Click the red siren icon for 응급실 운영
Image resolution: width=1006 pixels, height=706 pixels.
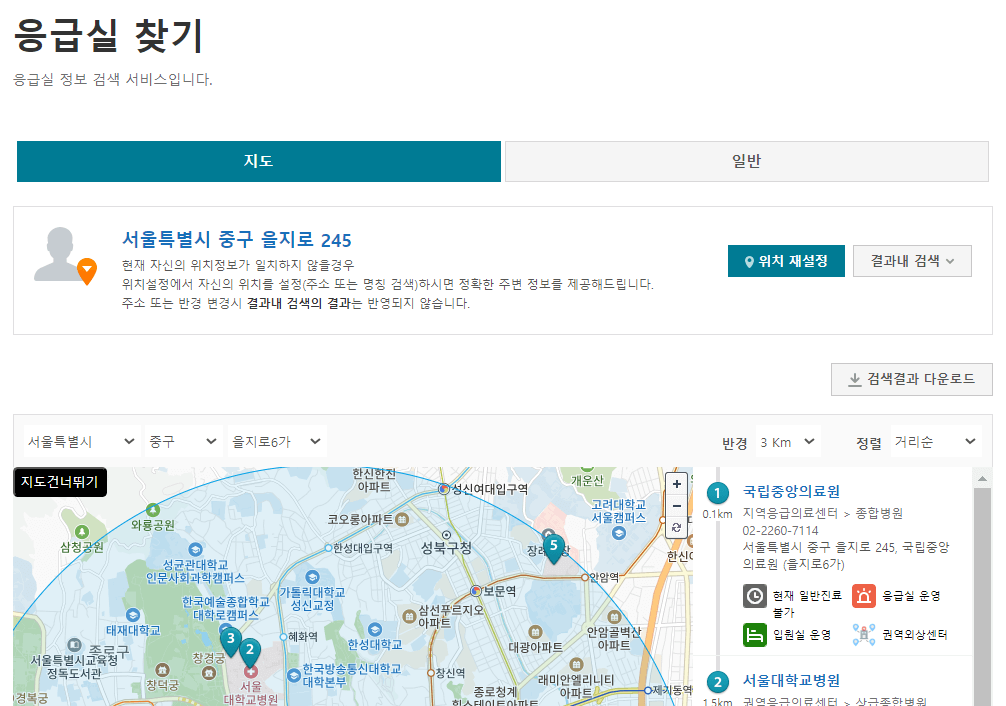click(x=862, y=595)
